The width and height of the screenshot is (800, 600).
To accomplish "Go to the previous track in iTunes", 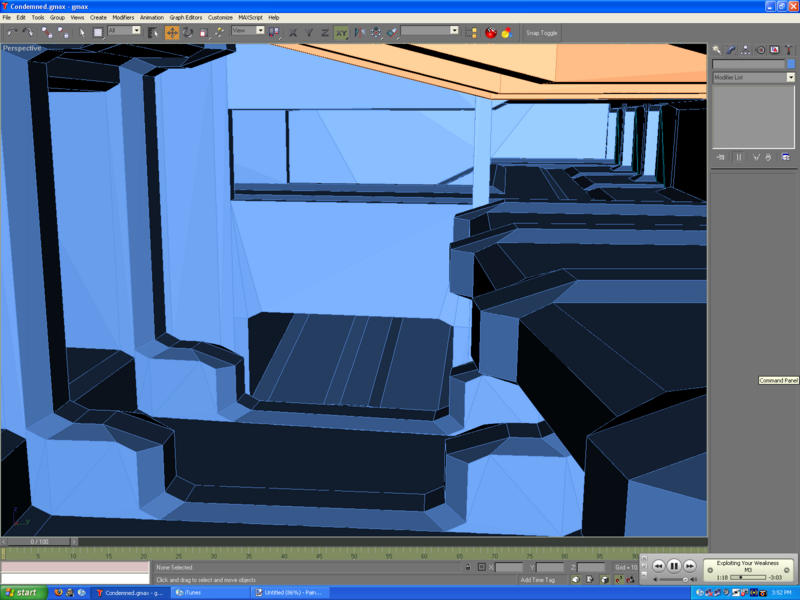I will [x=658, y=566].
